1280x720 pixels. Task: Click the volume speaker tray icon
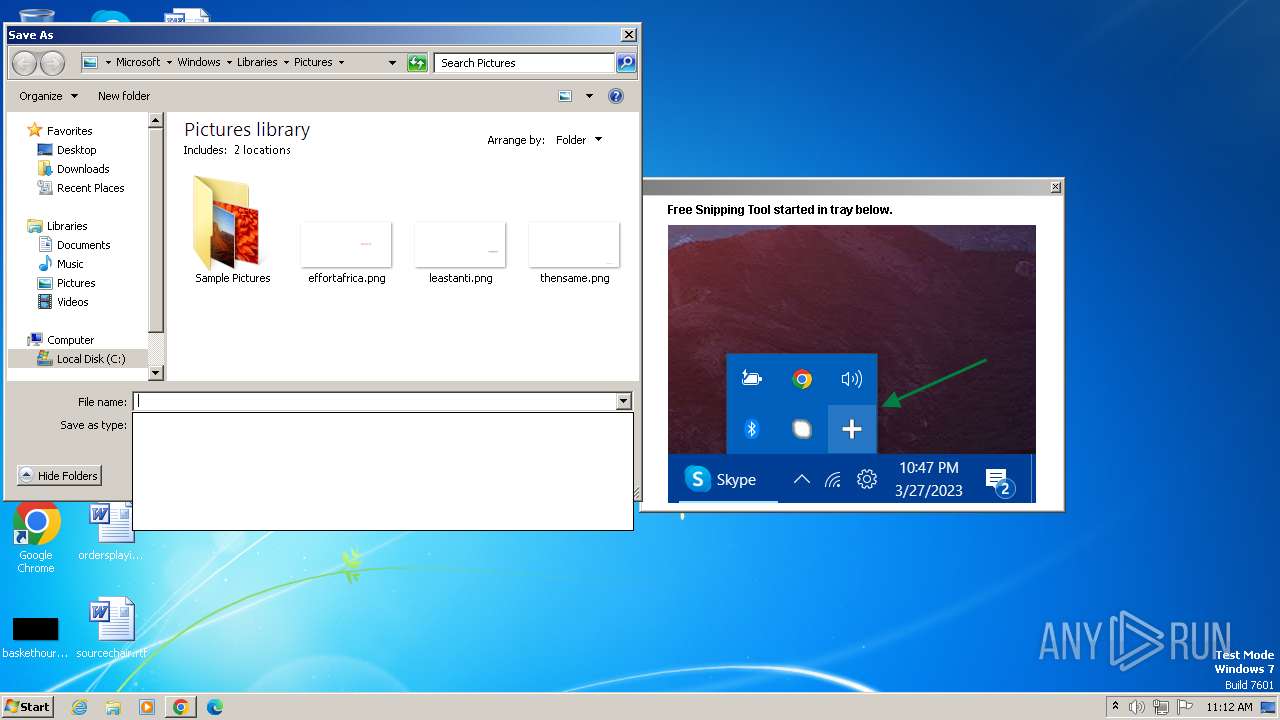1137,707
